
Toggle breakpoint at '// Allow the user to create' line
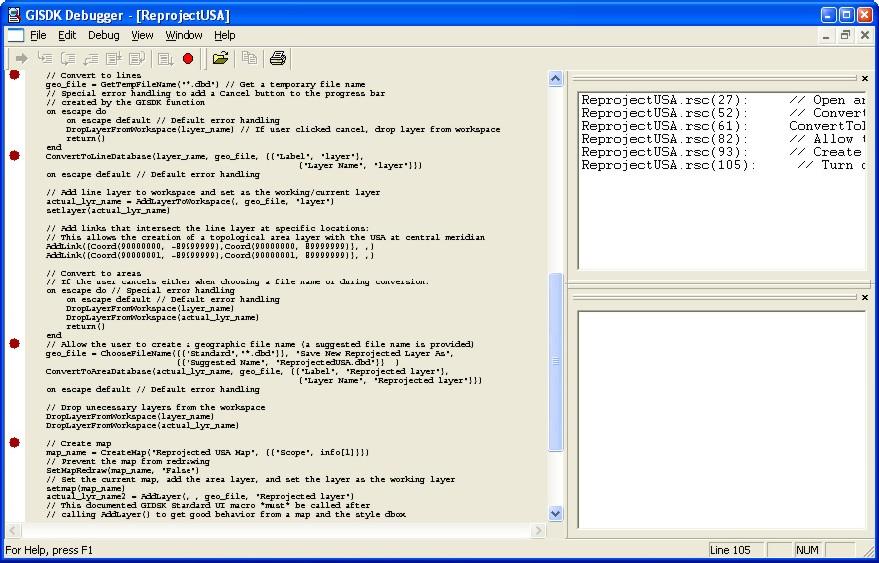click(15, 343)
